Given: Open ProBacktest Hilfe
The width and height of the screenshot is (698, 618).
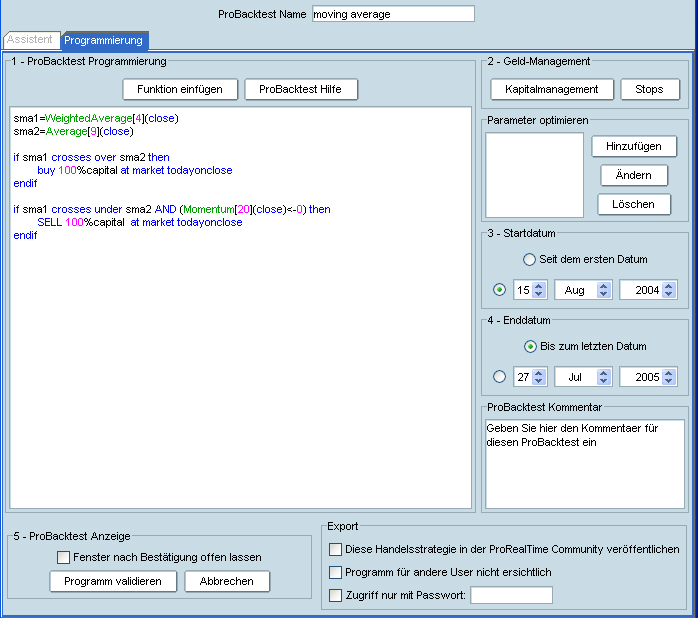Looking at the screenshot, I should pyautogui.click(x=301, y=89).
